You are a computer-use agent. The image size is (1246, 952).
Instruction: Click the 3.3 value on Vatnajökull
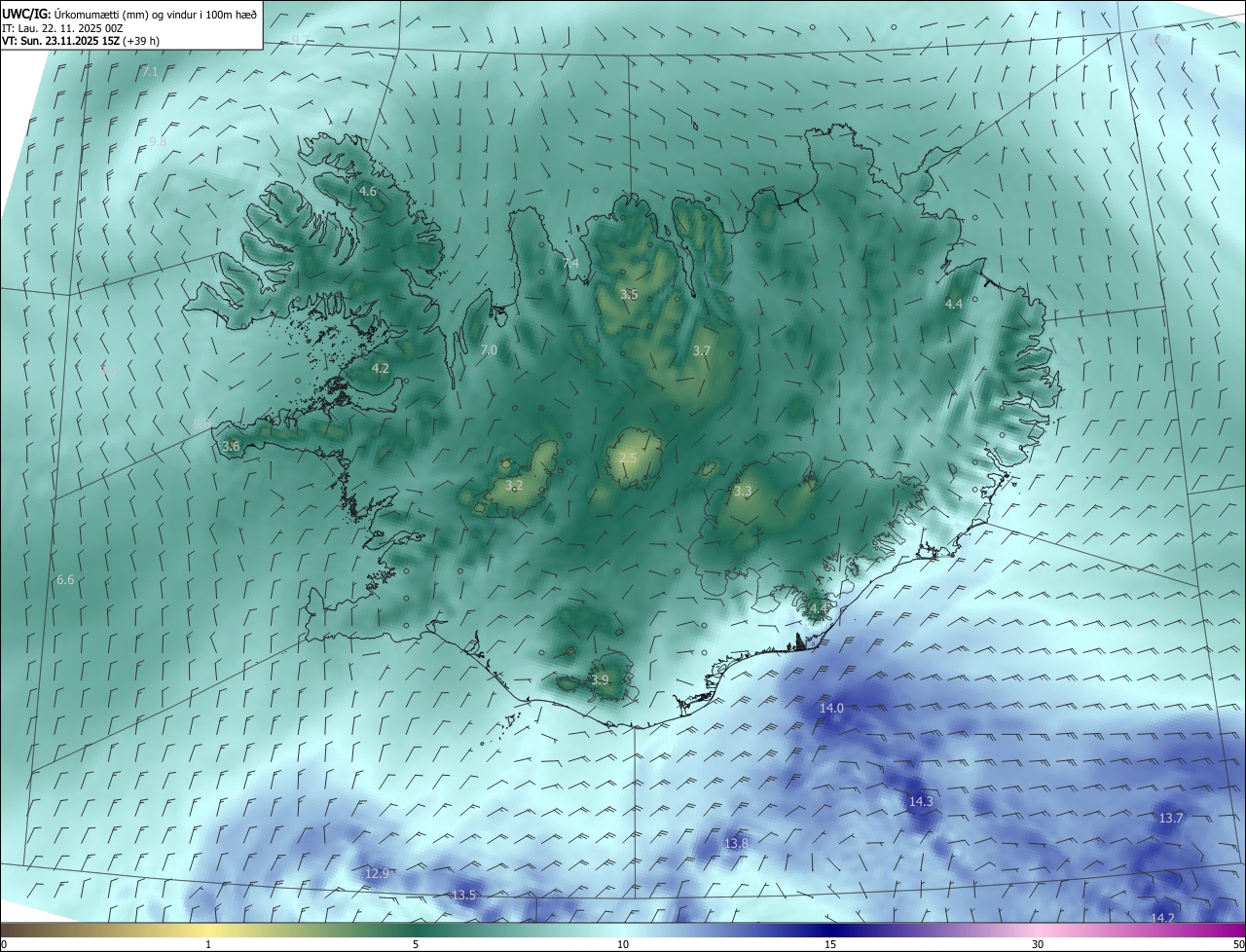point(743,492)
